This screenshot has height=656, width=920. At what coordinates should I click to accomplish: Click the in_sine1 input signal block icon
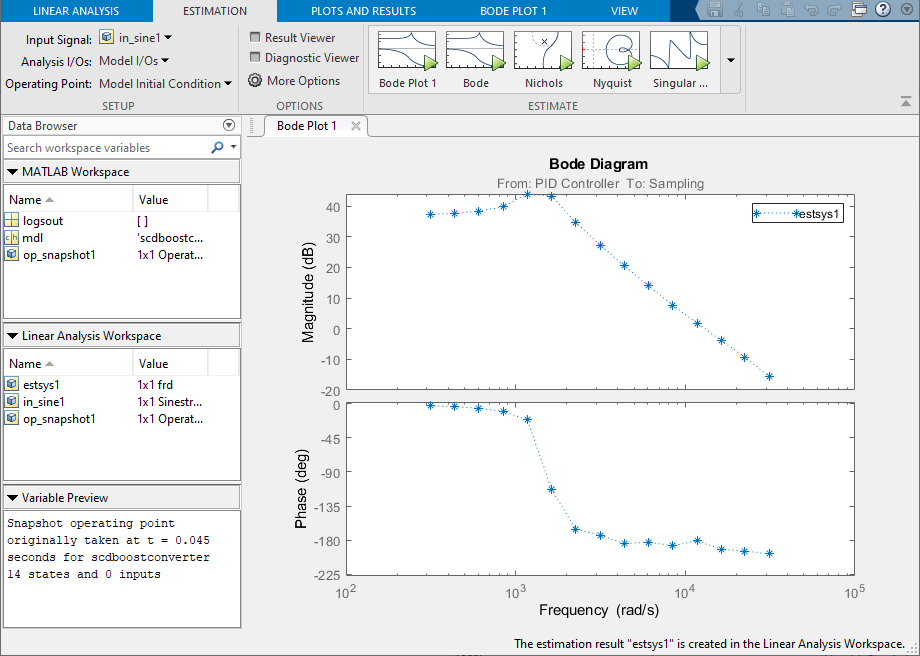pos(106,38)
